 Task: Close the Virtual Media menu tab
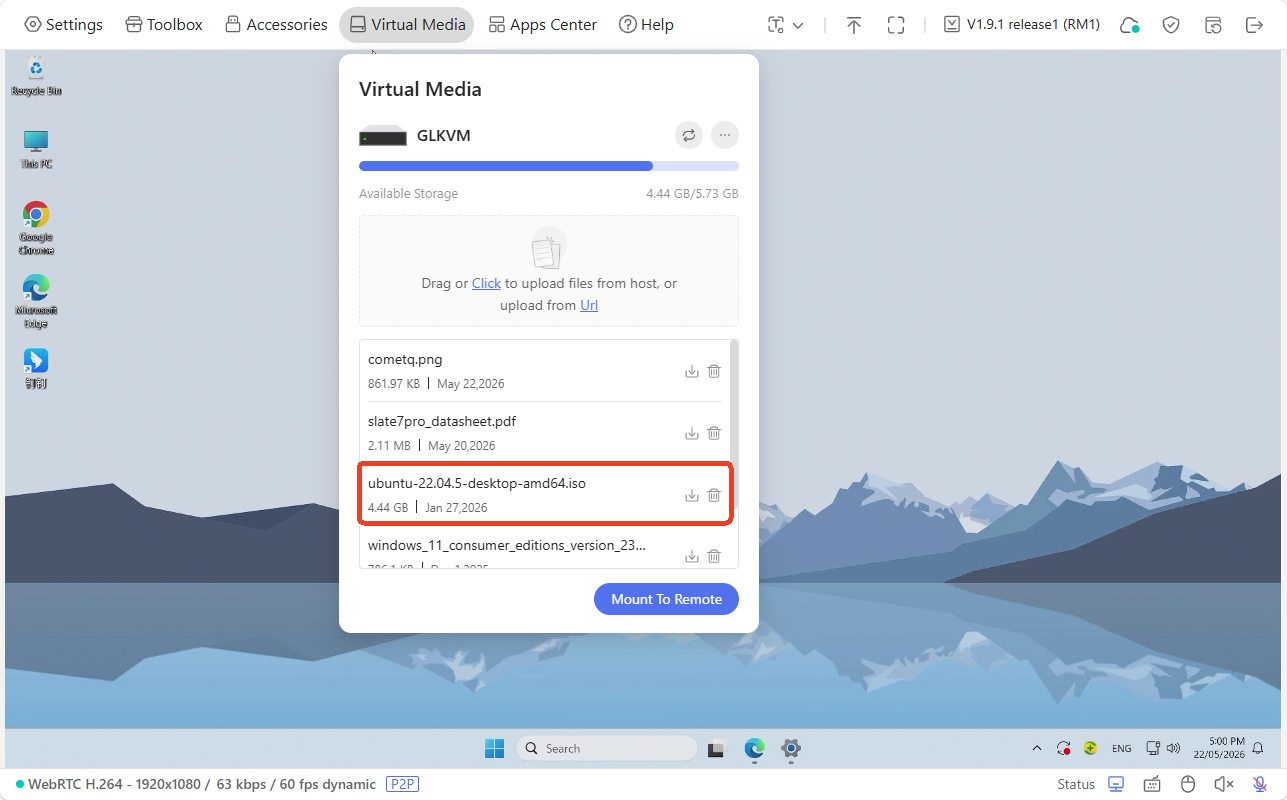pos(407,25)
